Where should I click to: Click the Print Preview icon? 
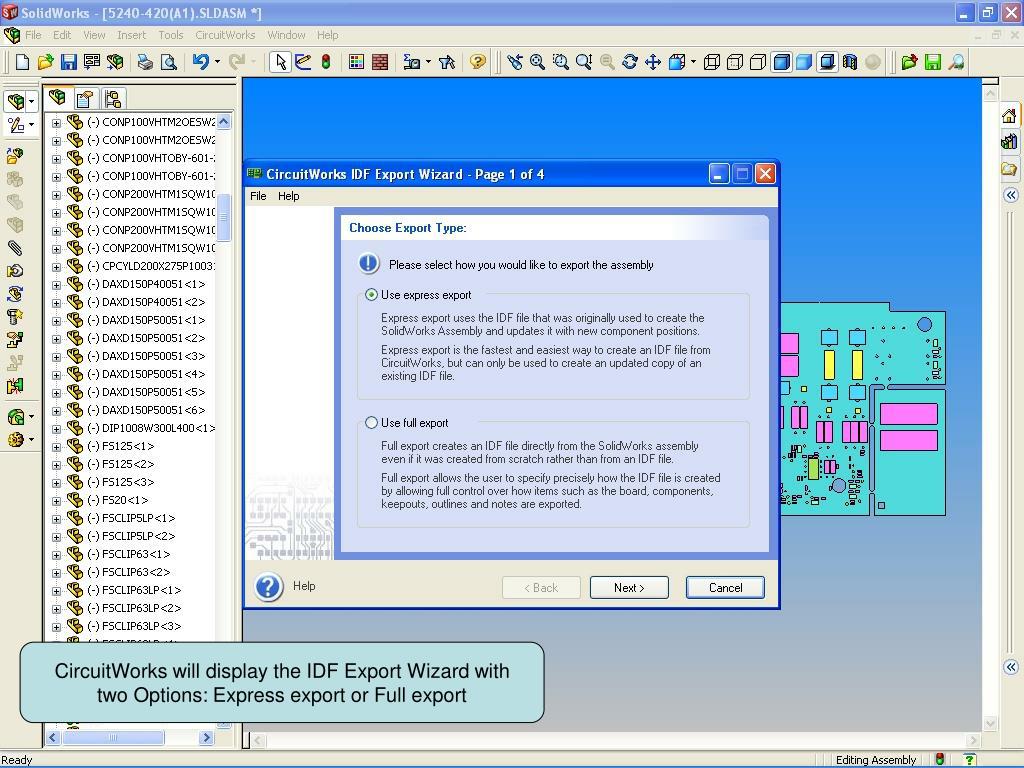[x=168, y=62]
